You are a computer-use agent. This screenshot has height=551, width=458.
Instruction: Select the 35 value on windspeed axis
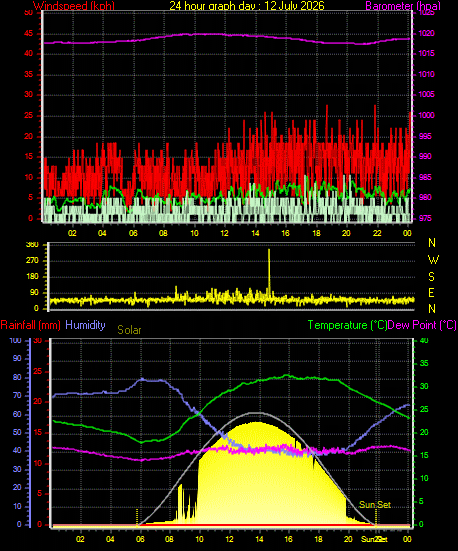click(28, 74)
